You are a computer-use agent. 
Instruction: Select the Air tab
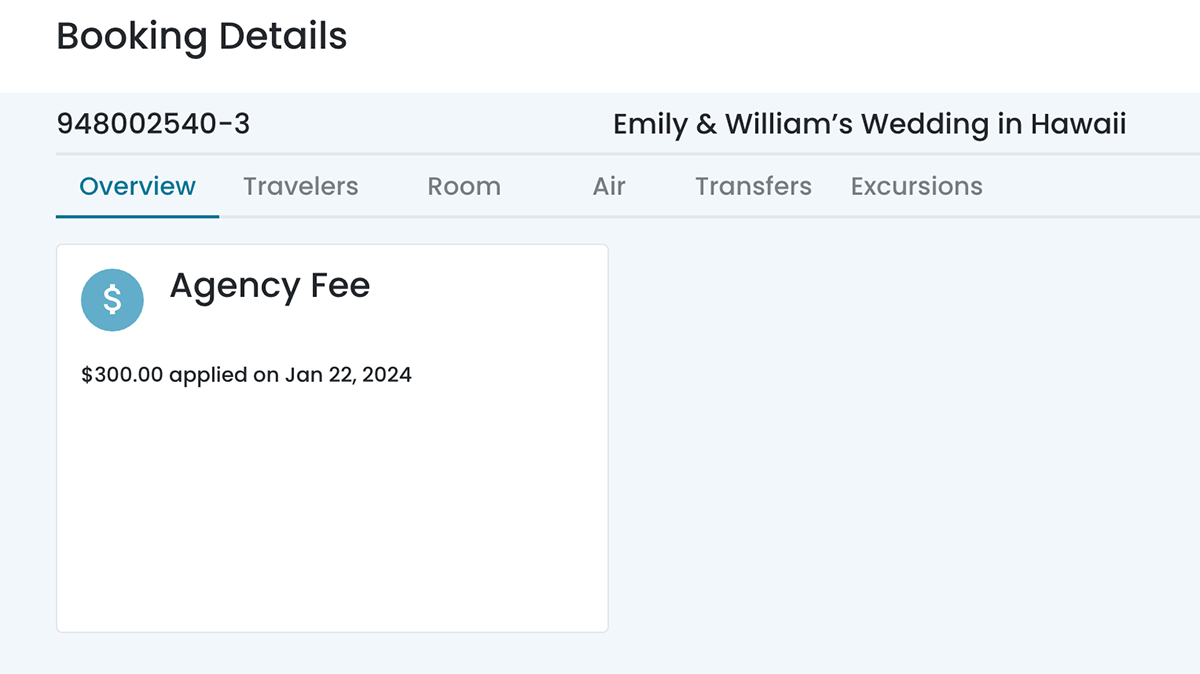click(x=609, y=186)
